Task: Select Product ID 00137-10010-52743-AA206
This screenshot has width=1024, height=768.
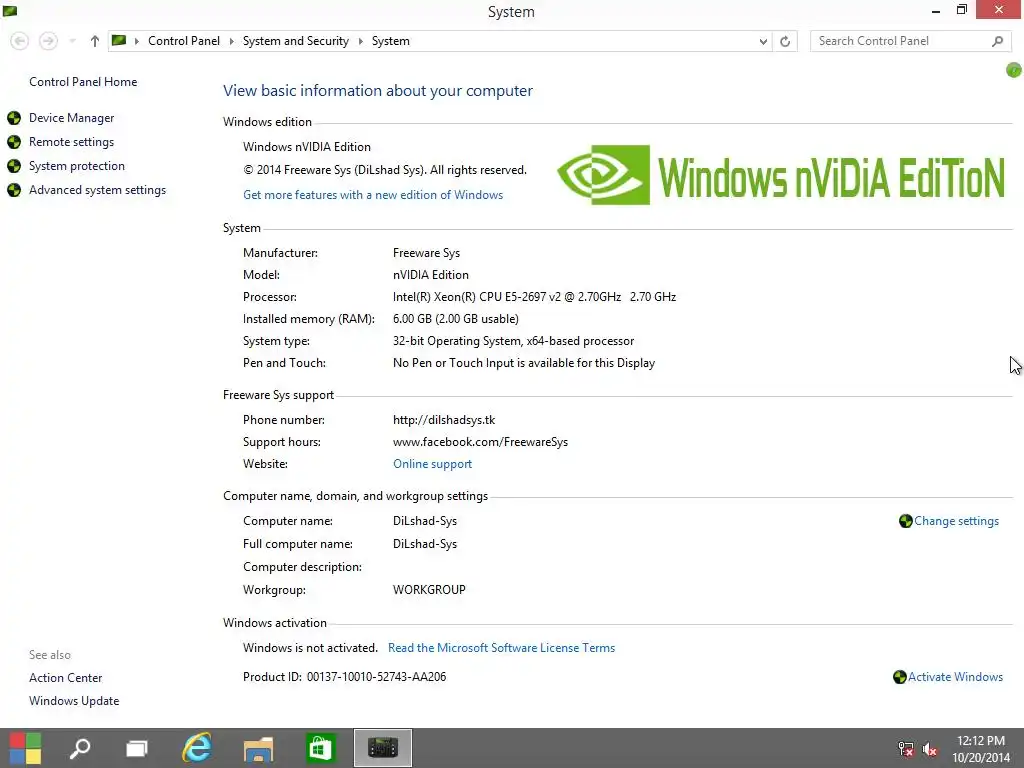Action: [376, 677]
